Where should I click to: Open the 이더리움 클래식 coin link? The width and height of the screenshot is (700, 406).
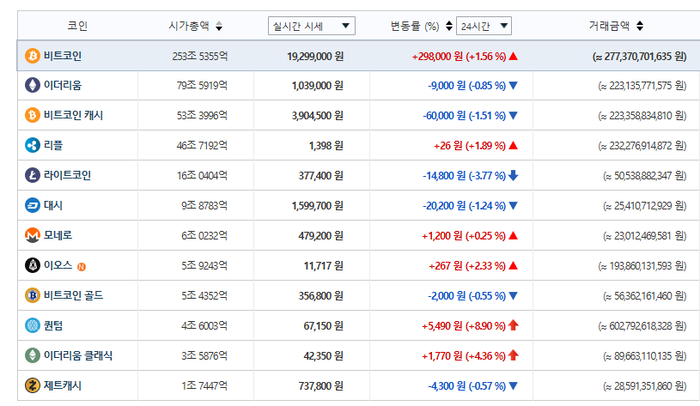(x=78, y=356)
